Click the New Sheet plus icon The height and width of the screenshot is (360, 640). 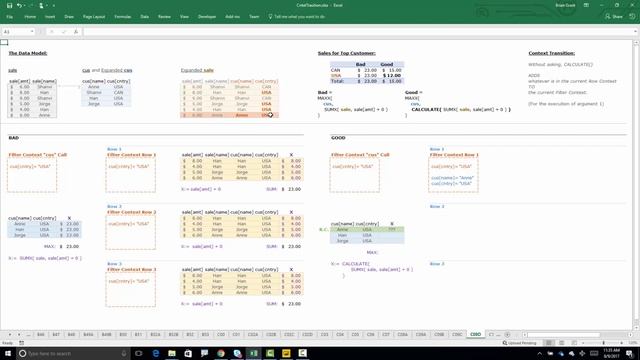[x=507, y=334]
